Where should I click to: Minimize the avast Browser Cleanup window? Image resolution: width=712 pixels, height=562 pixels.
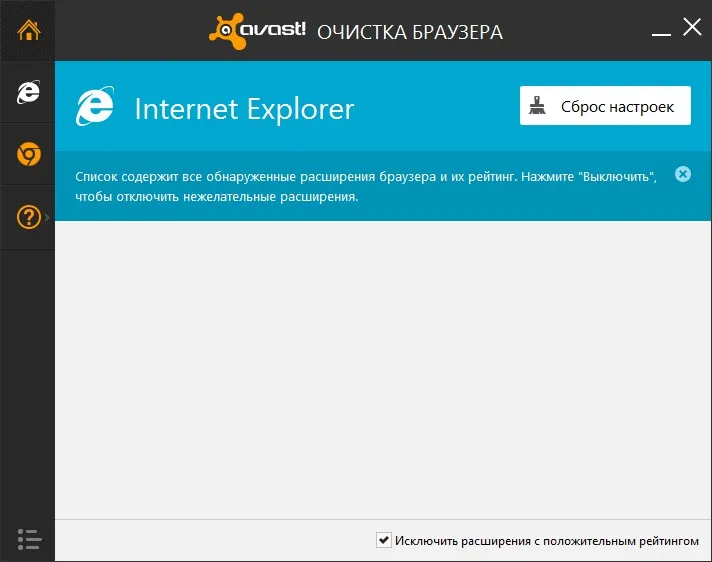coord(661,34)
